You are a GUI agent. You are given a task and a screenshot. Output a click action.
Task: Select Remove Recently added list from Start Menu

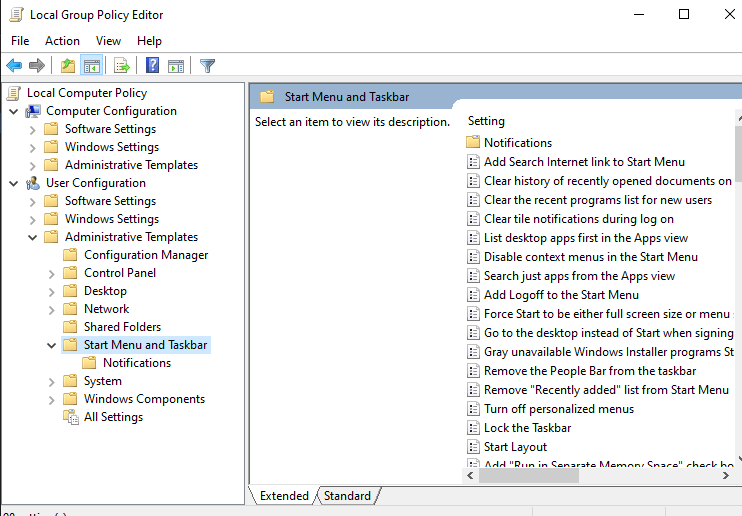point(606,390)
